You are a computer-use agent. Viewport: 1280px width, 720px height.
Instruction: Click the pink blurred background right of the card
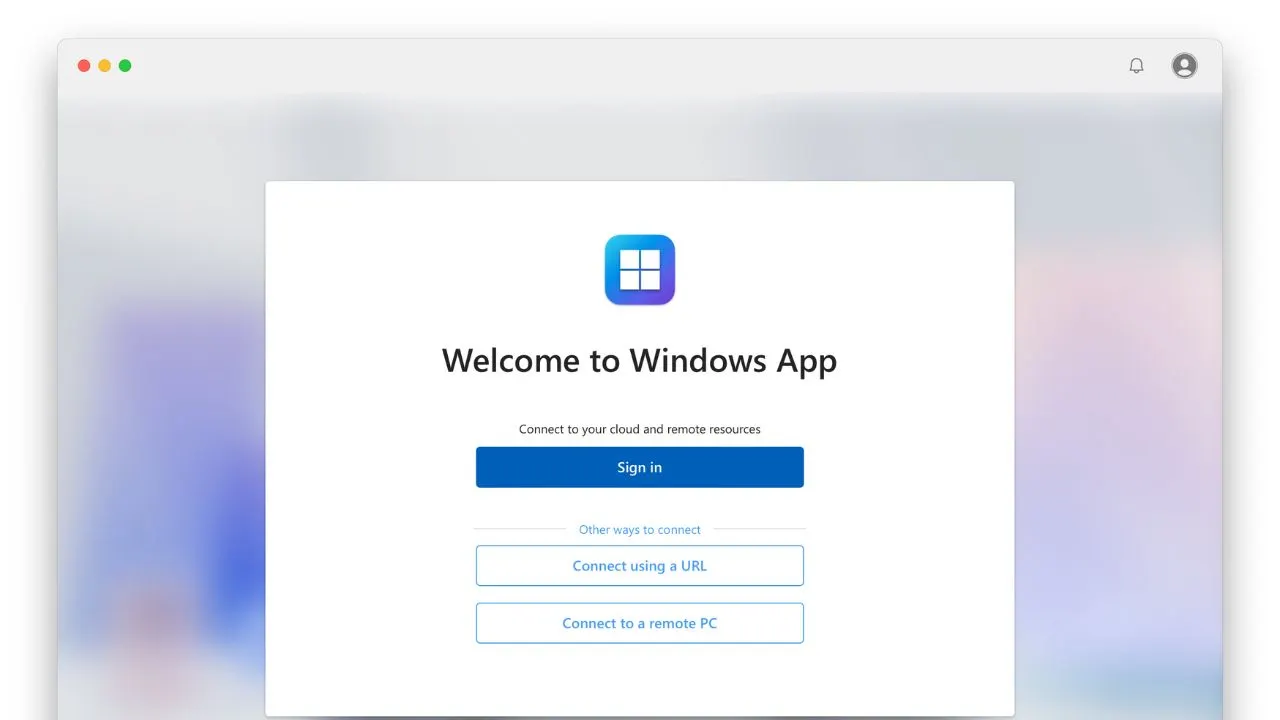[x=1110, y=400]
